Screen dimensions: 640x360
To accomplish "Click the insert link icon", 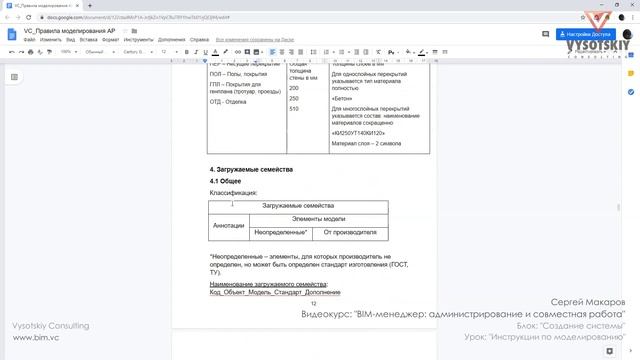I will (x=238, y=52).
